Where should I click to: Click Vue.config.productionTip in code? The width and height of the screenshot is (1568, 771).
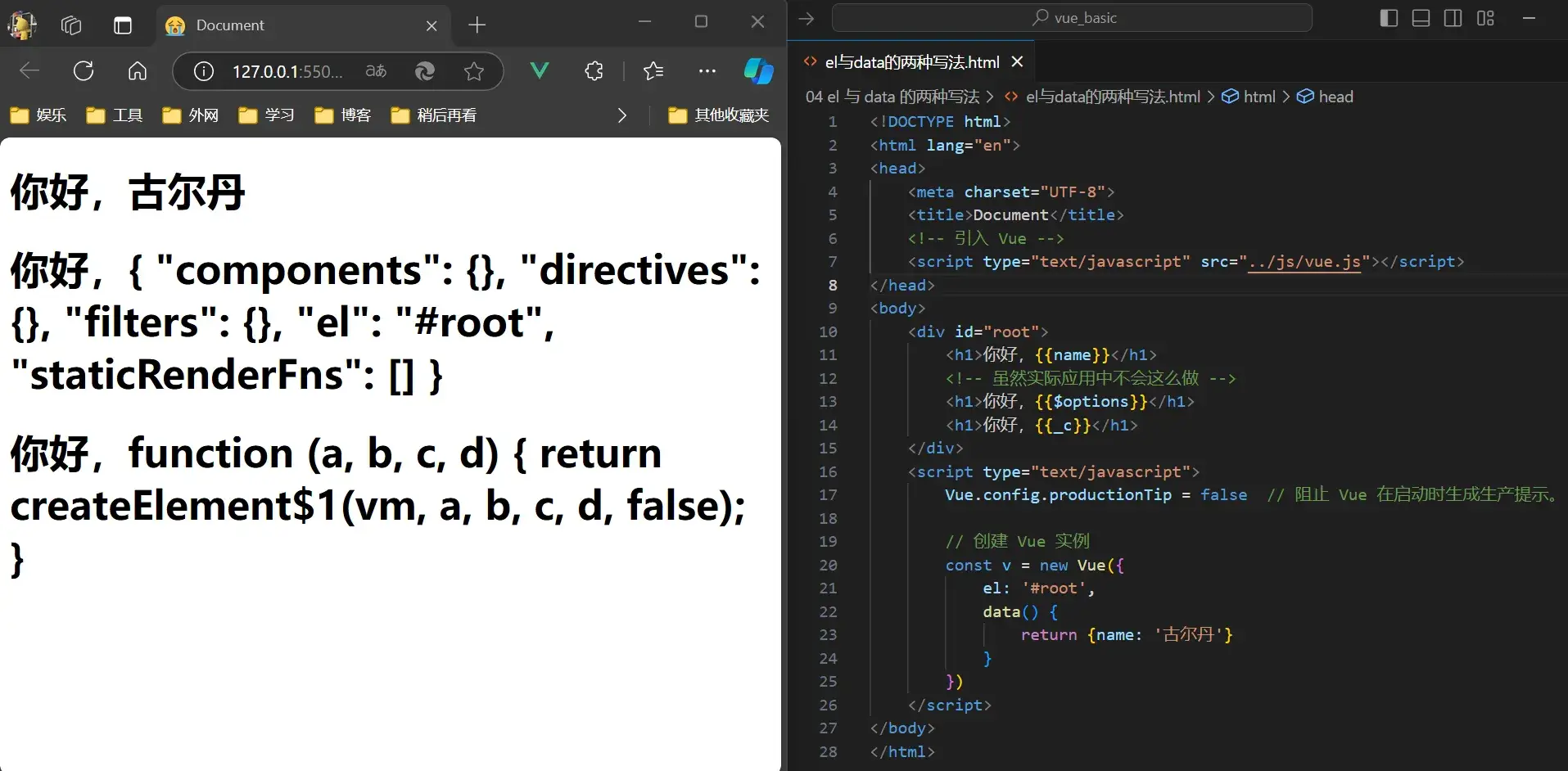[1058, 495]
